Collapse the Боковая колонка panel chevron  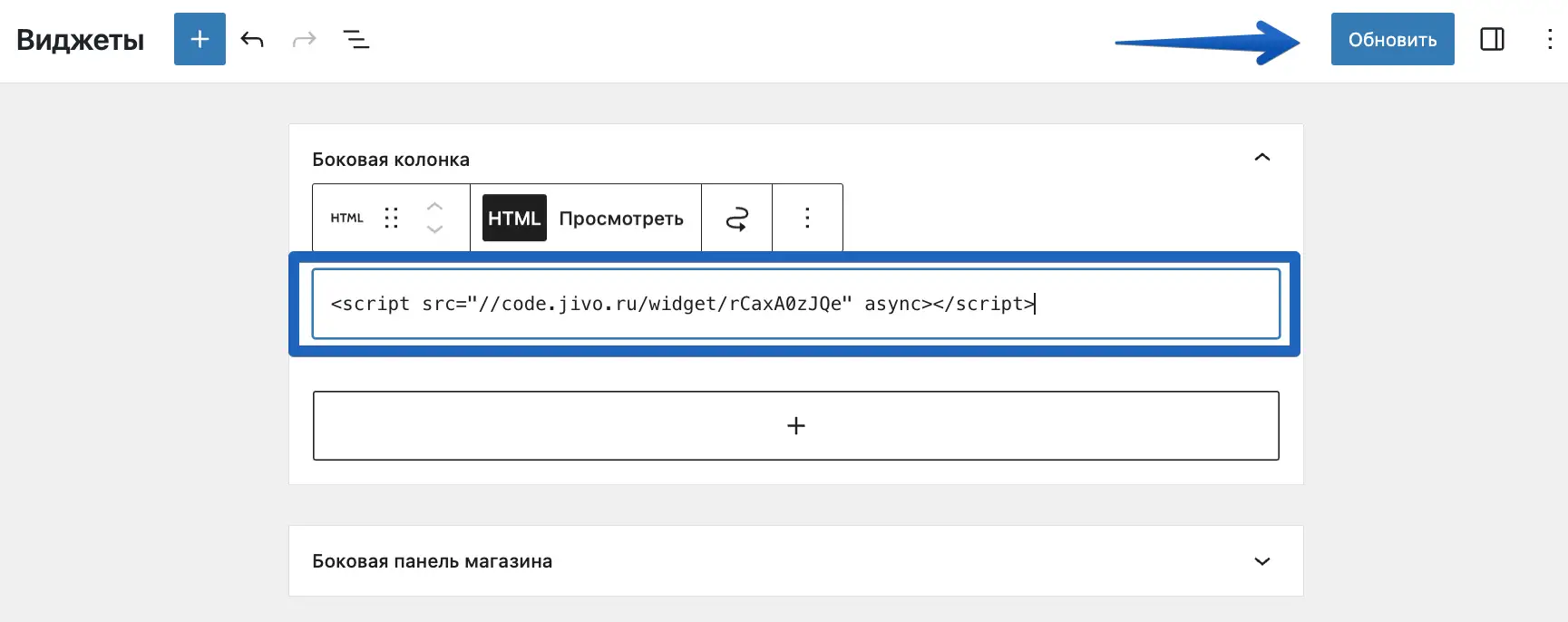click(x=1261, y=158)
